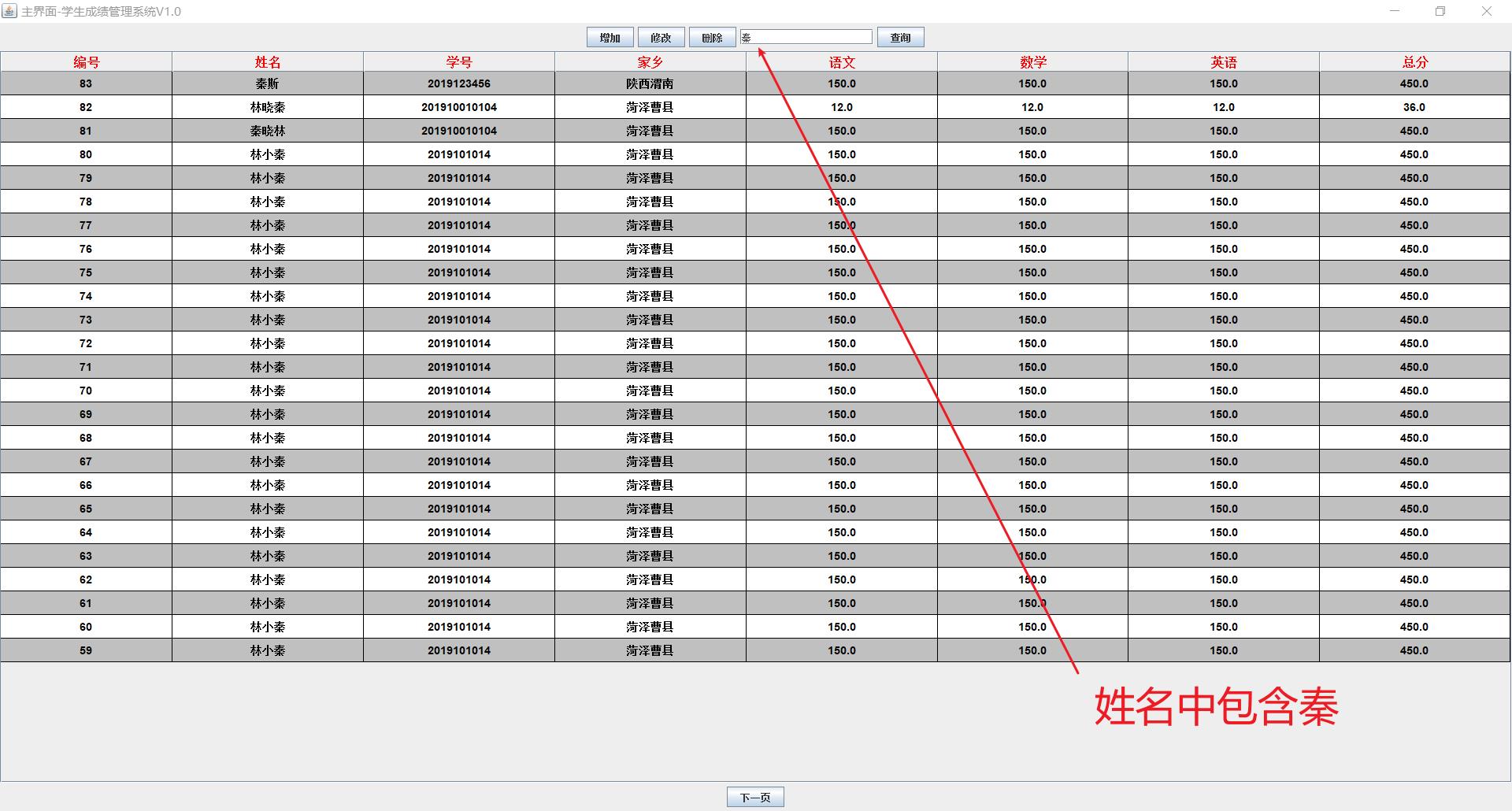The height and width of the screenshot is (811, 1512).
Task: Select total score 450.0 in row 83
Action: [x=1415, y=83]
